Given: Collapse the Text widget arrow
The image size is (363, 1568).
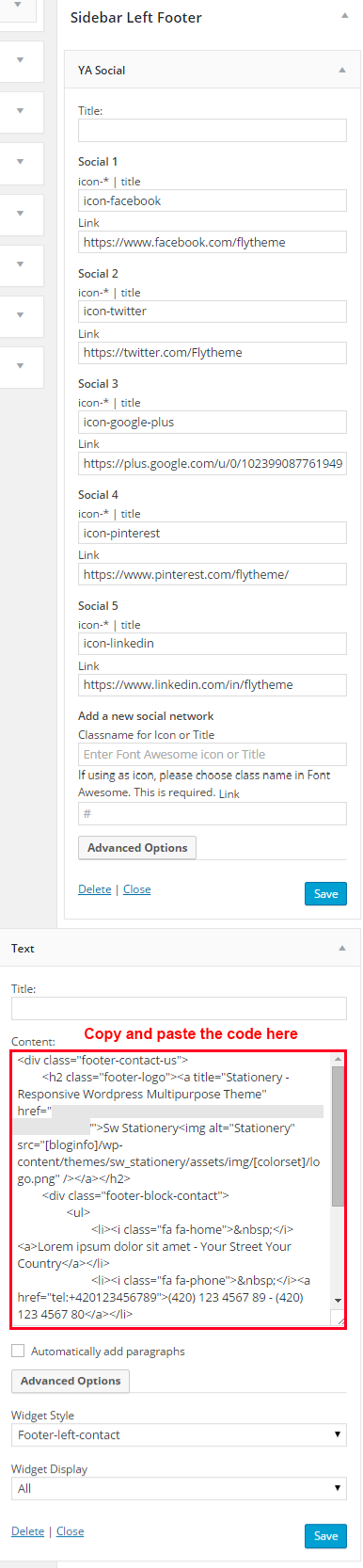Looking at the screenshot, I should tap(342, 949).
